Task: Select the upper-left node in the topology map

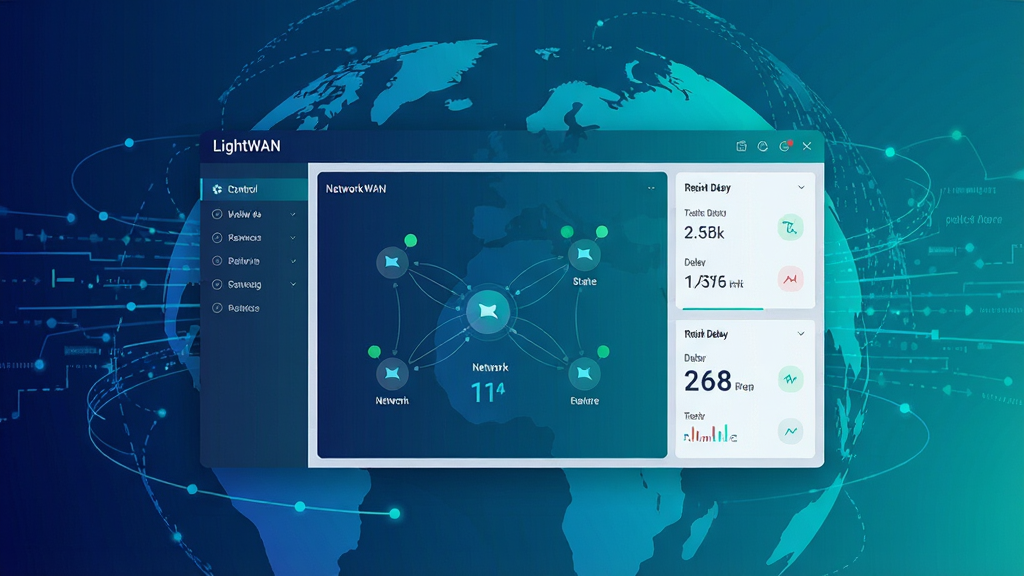Action: click(x=392, y=263)
